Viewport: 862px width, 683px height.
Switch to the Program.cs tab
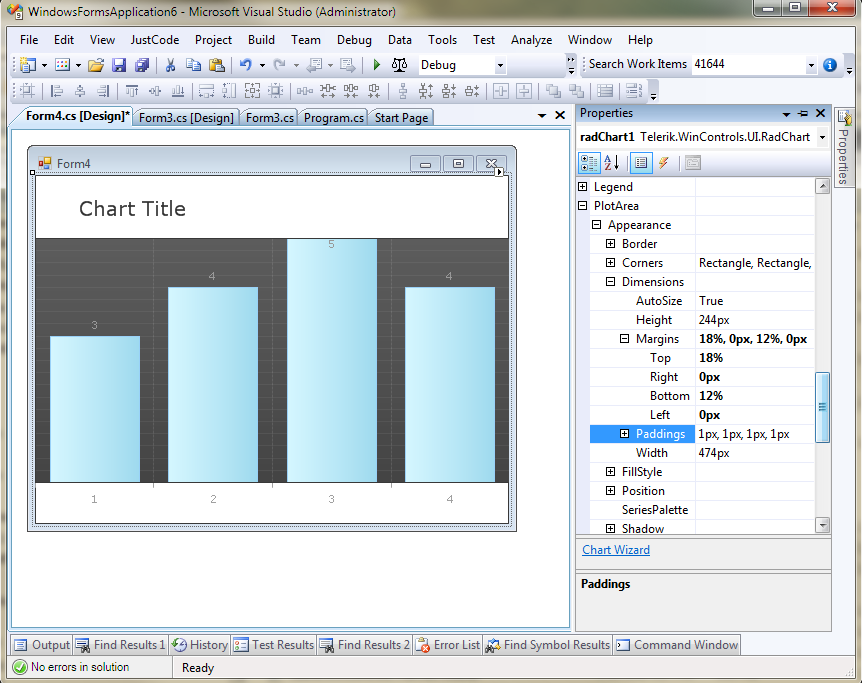tap(334, 117)
